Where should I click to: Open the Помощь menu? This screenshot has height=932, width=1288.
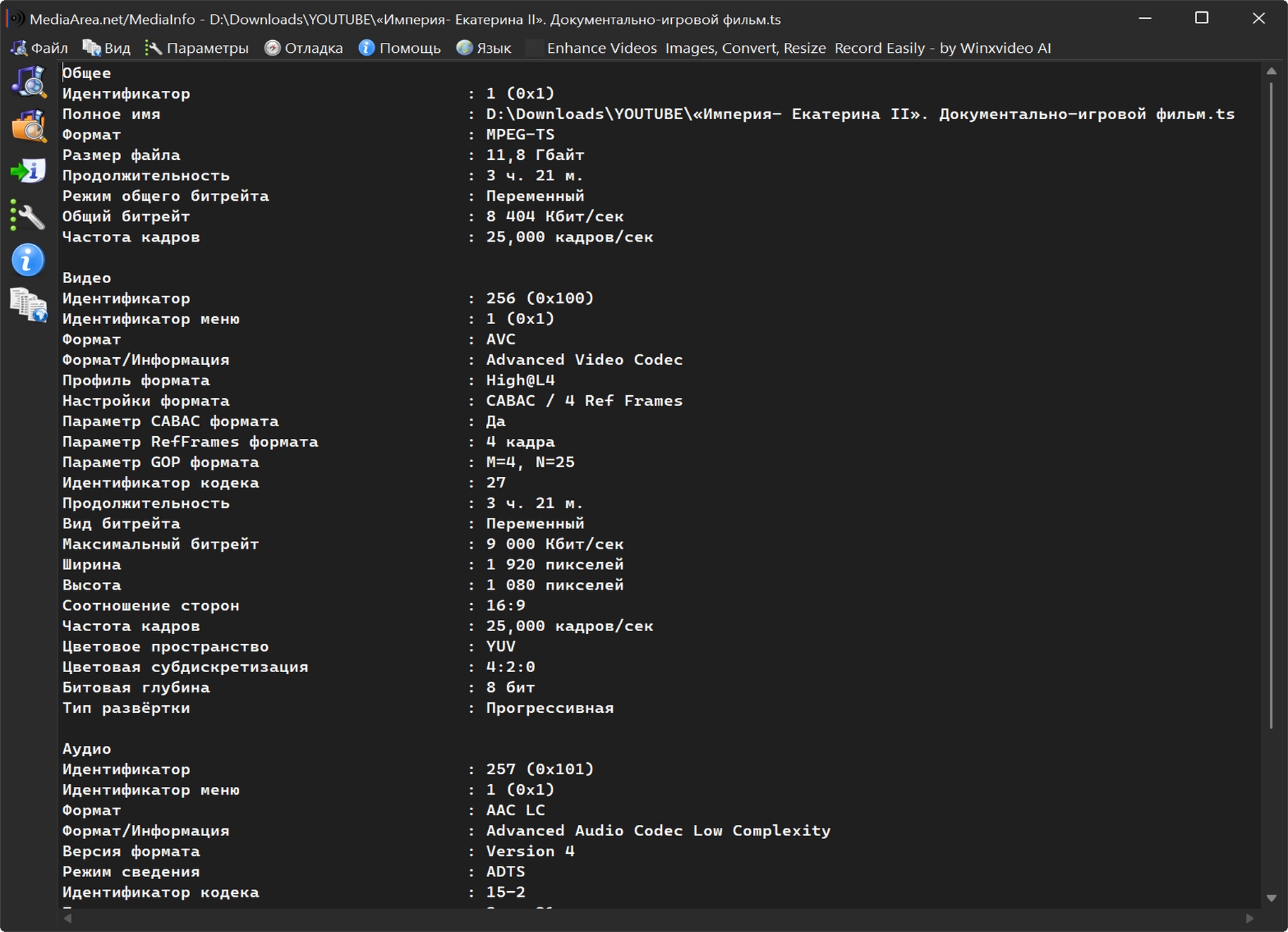coord(399,48)
